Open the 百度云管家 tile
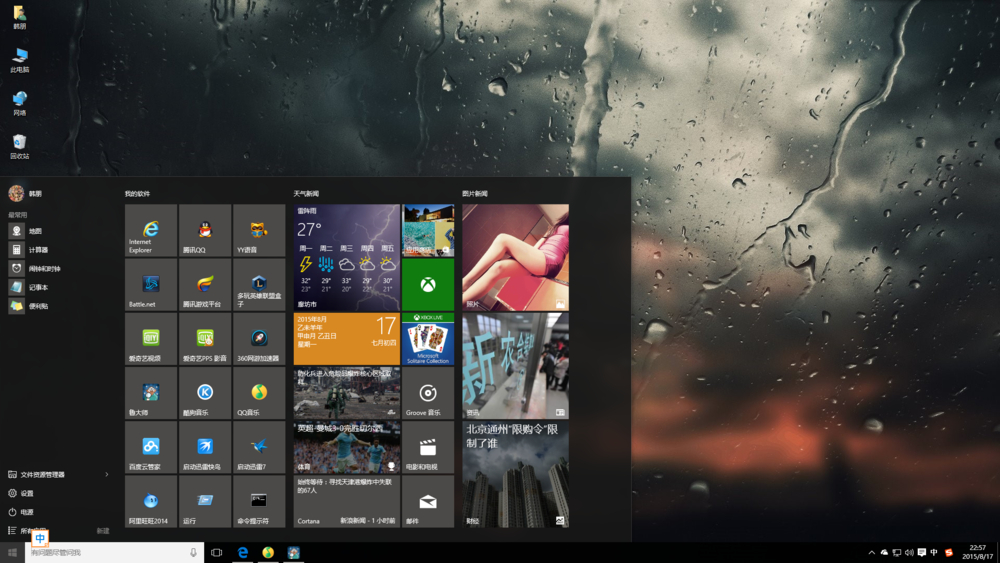 coord(151,447)
